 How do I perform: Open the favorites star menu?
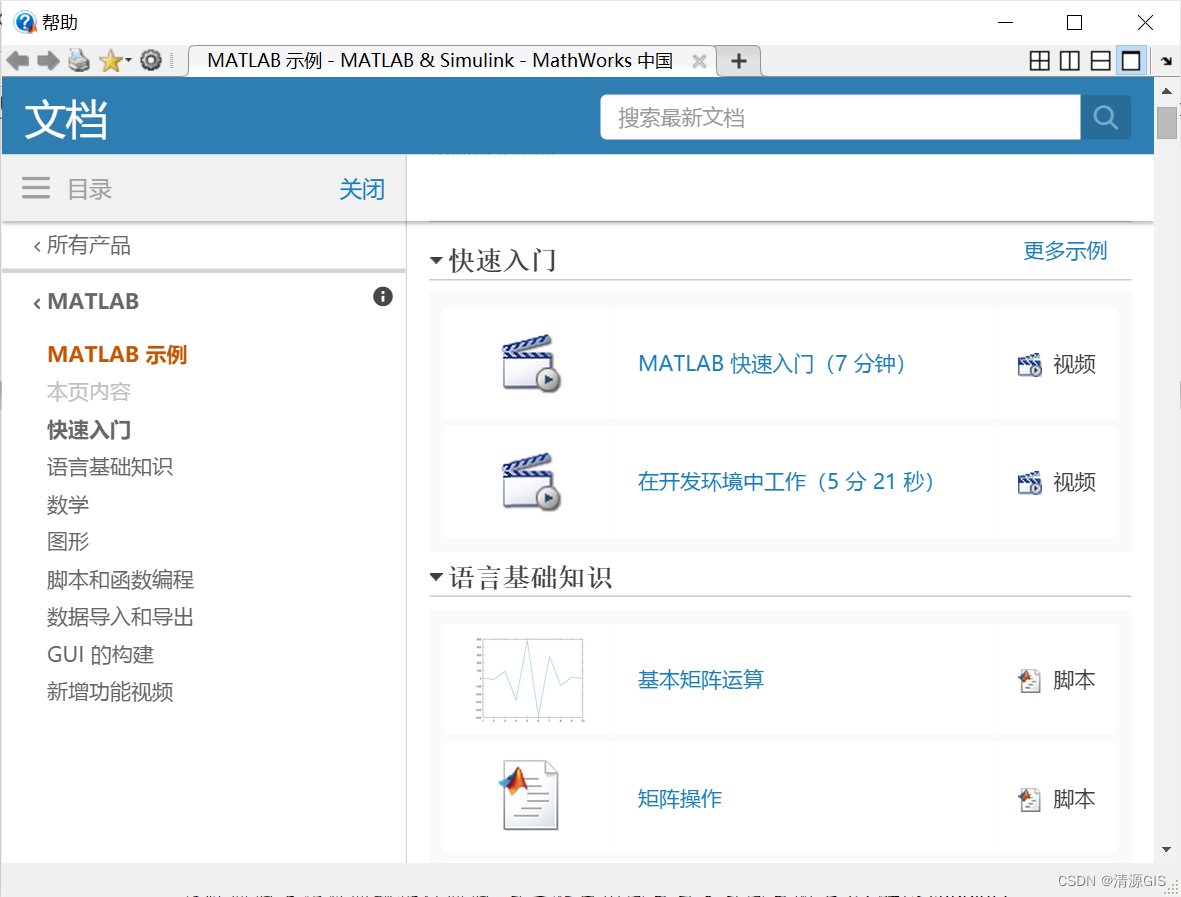tap(114, 60)
